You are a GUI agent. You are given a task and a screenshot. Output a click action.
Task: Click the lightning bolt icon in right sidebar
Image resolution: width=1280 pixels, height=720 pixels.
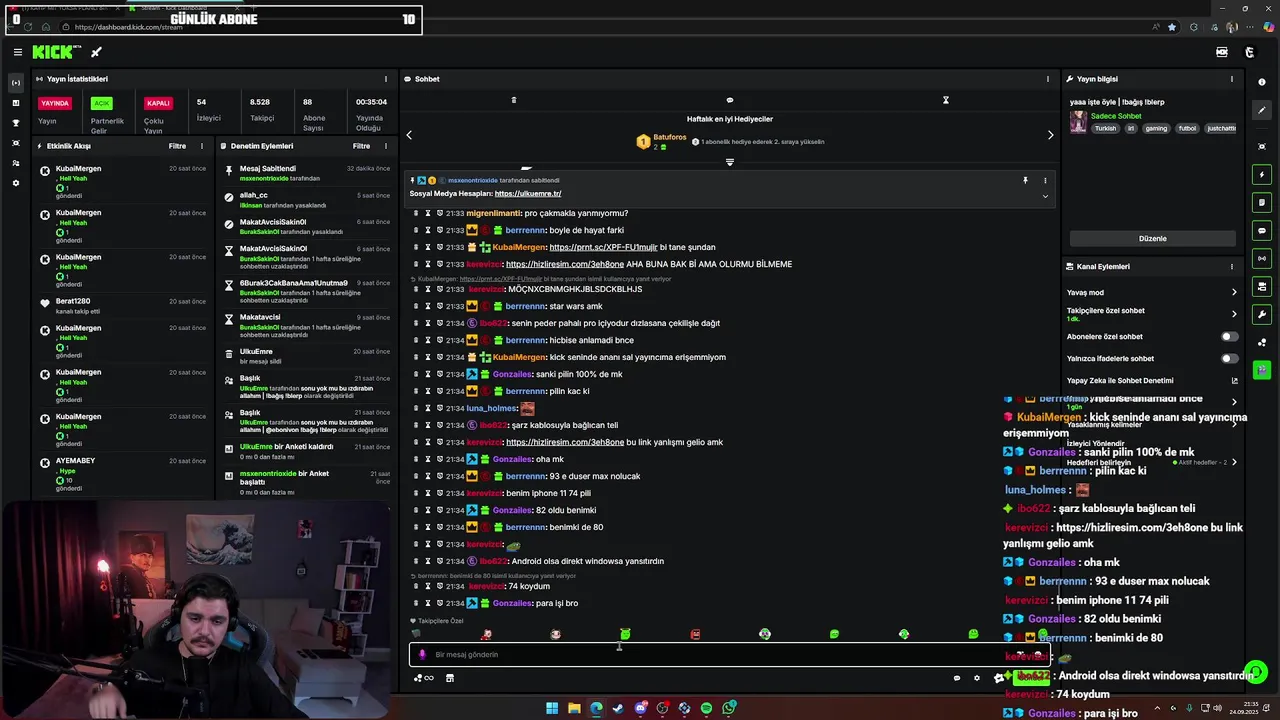(1262, 175)
